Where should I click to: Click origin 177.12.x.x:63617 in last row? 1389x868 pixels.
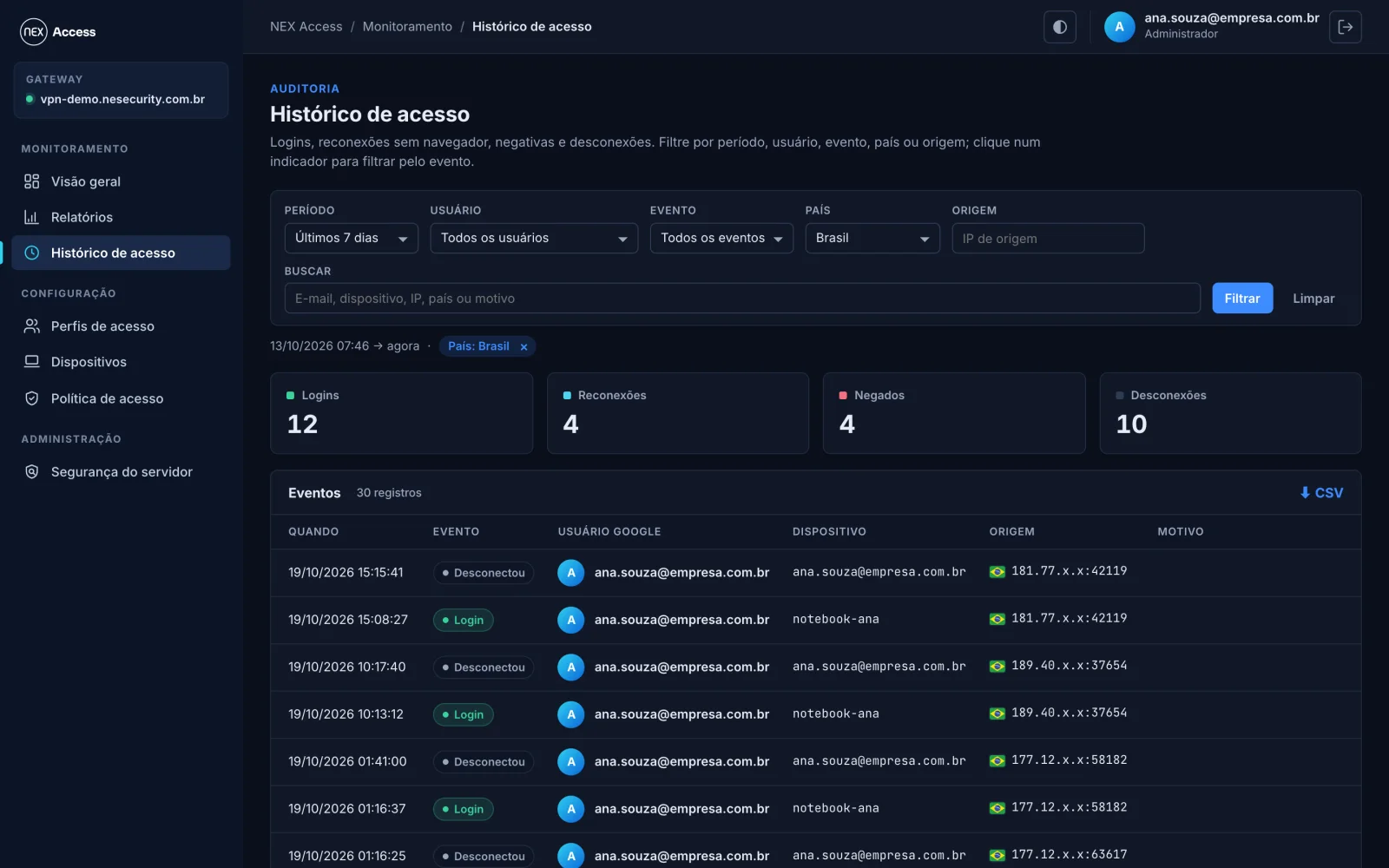pyautogui.click(x=1069, y=854)
